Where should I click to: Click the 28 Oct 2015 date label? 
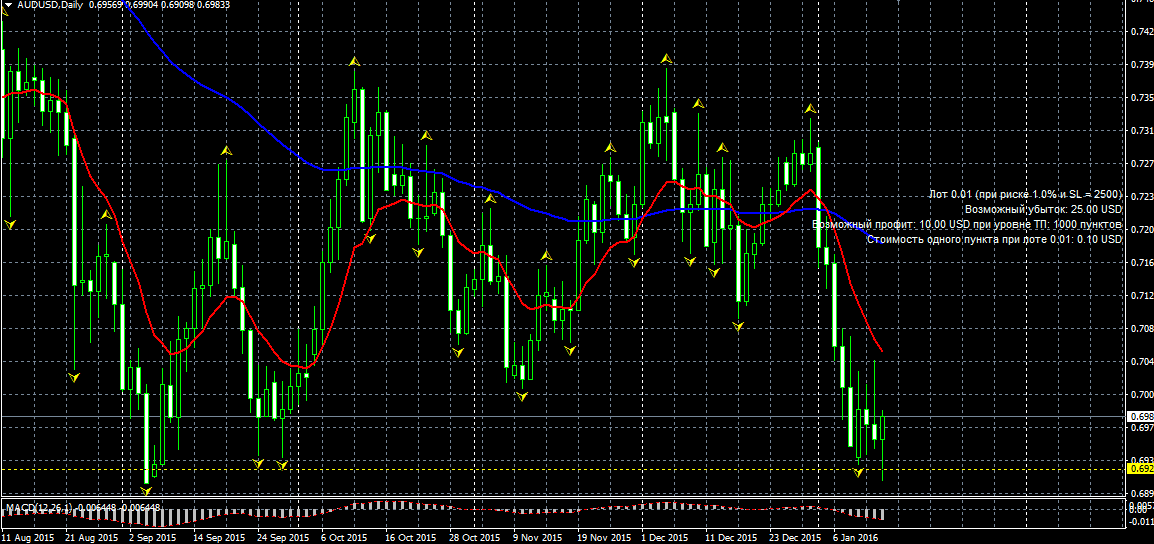[x=475, y=538]
